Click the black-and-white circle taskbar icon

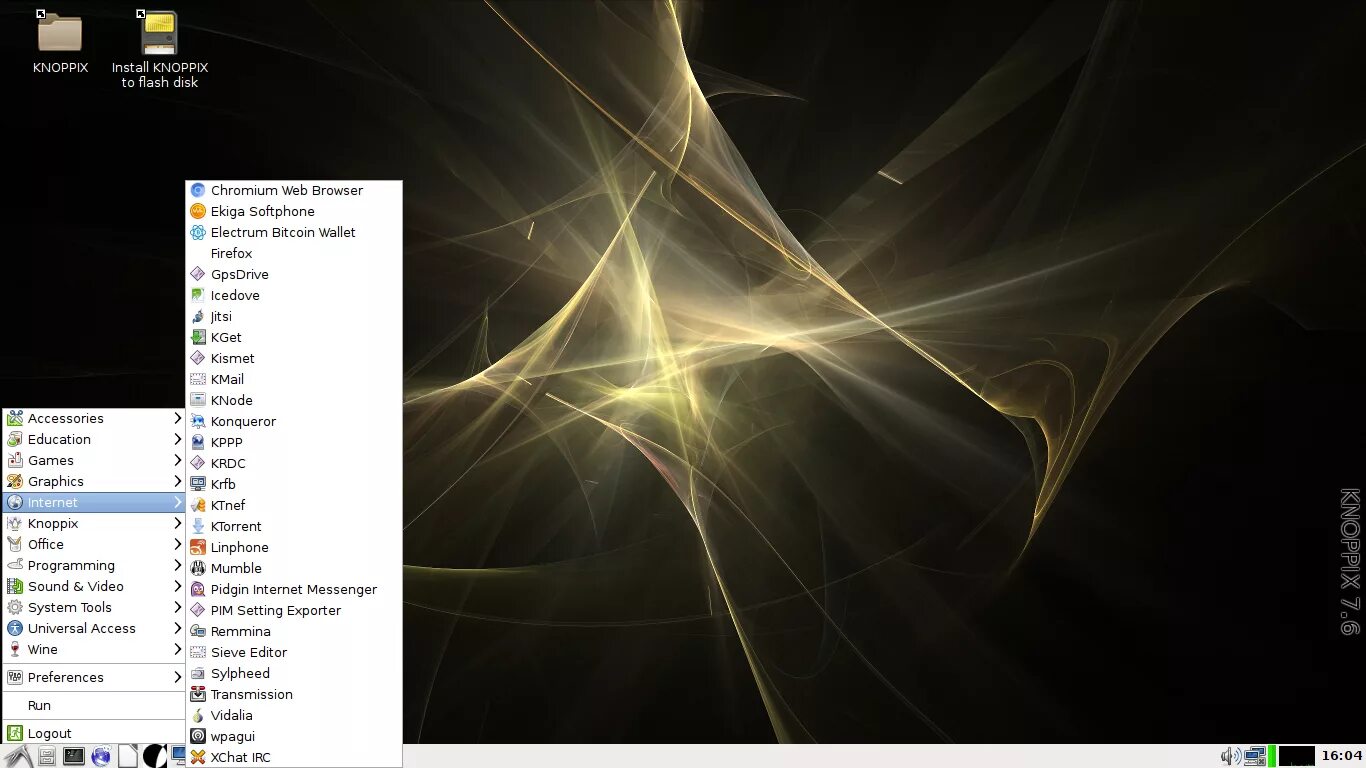coord(155,756)
